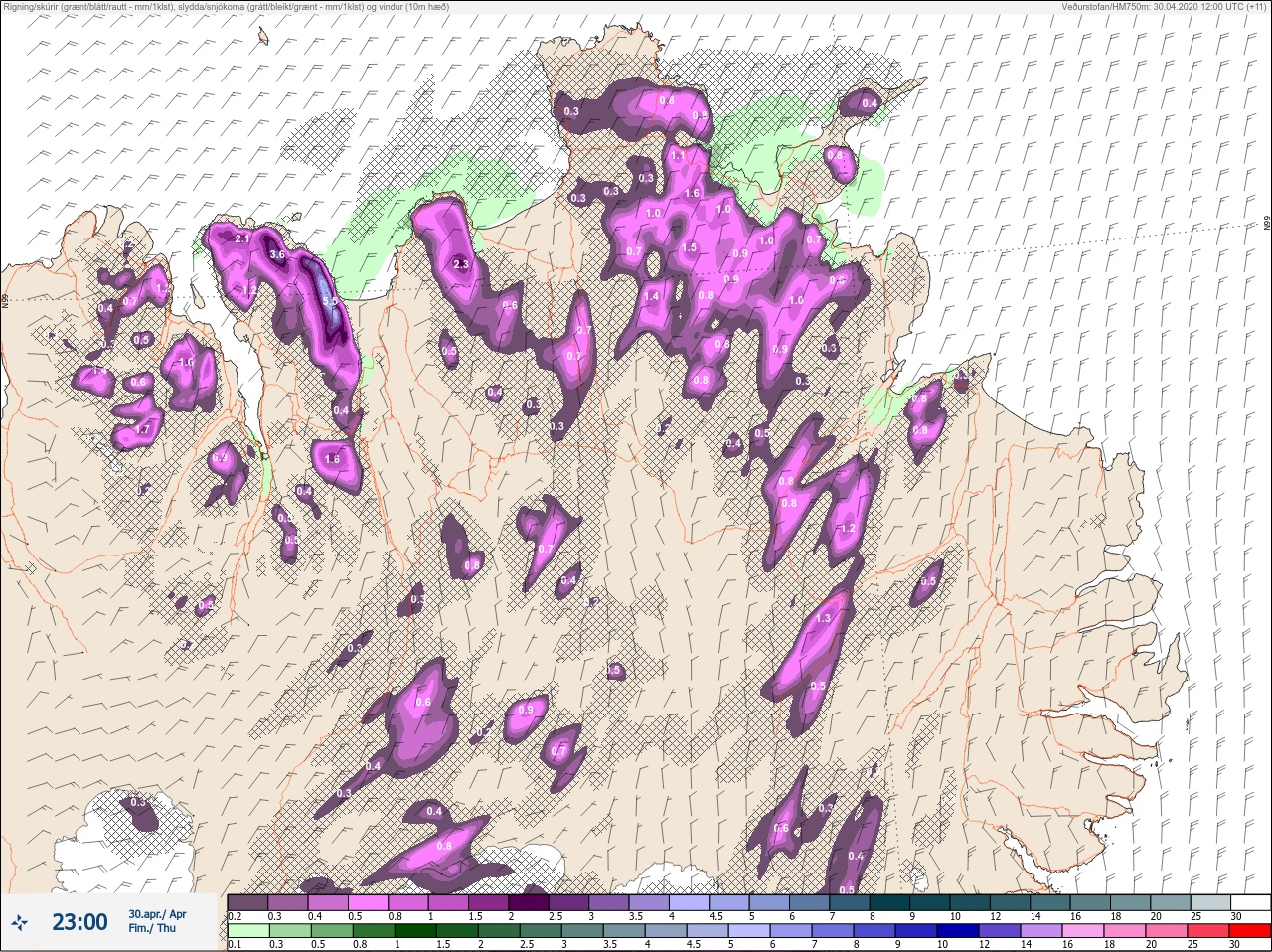The height and width of the screenshot is (952, 1272).
Task: Click the wind compass icon beside 23:00
Action: pos(19,923)
